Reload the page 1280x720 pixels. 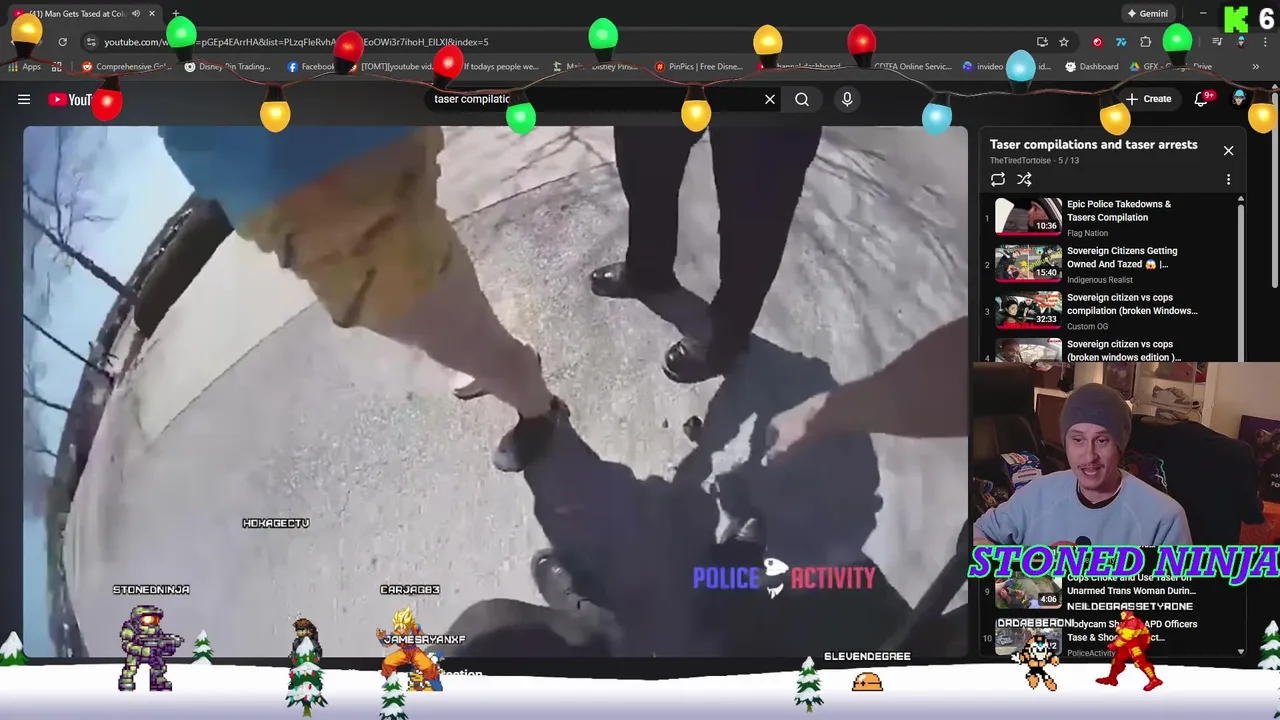62,42
